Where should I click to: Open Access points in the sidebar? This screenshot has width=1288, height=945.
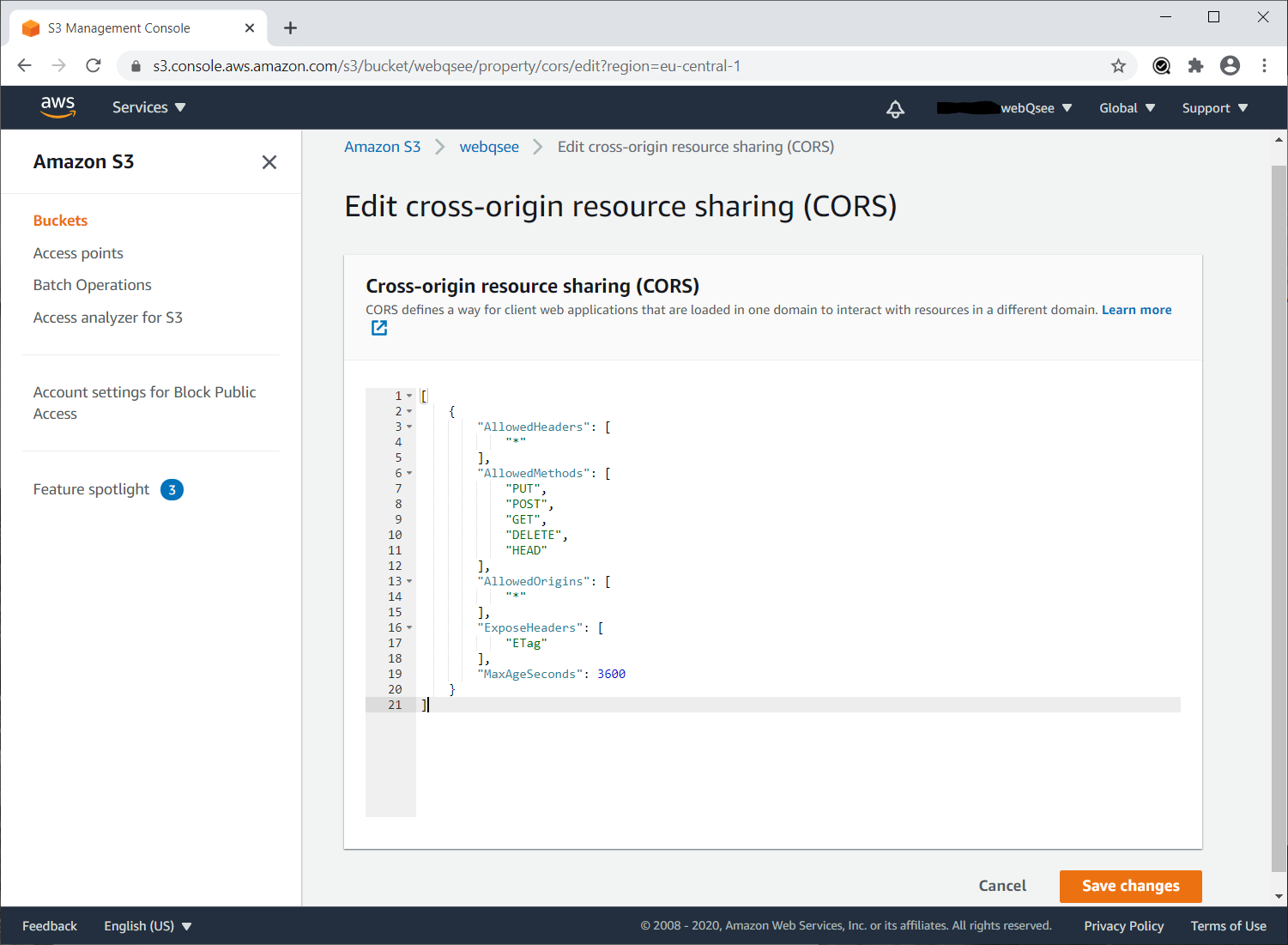[x=78, y=253]
